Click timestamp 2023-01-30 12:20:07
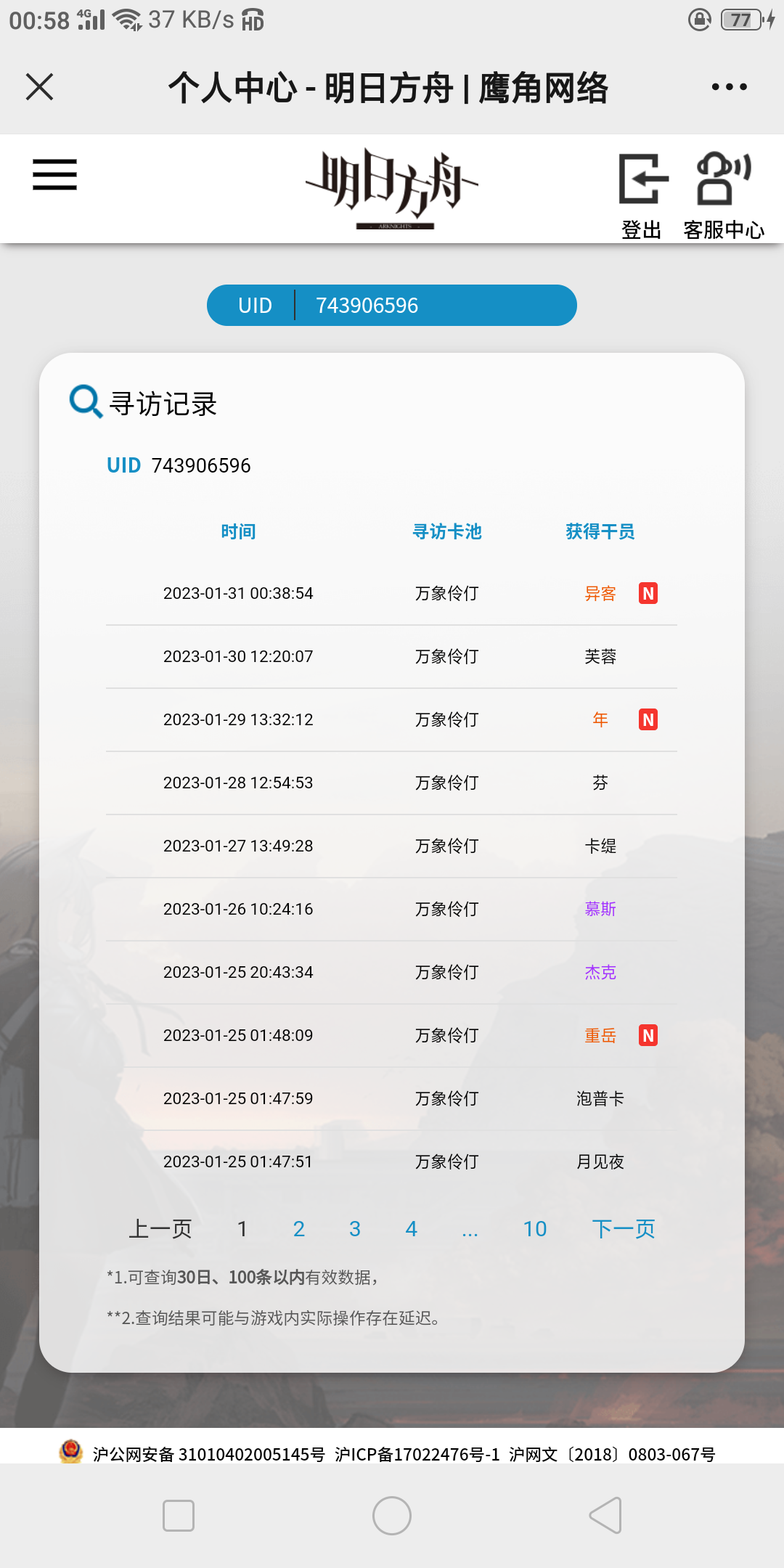This screenshot has width=784, height=1568. click(238, 657)
